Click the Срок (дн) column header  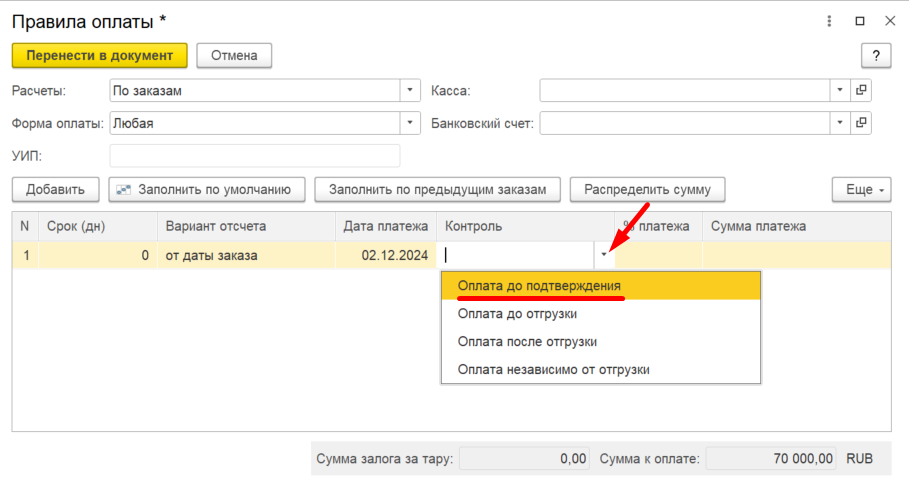[98, 226]
